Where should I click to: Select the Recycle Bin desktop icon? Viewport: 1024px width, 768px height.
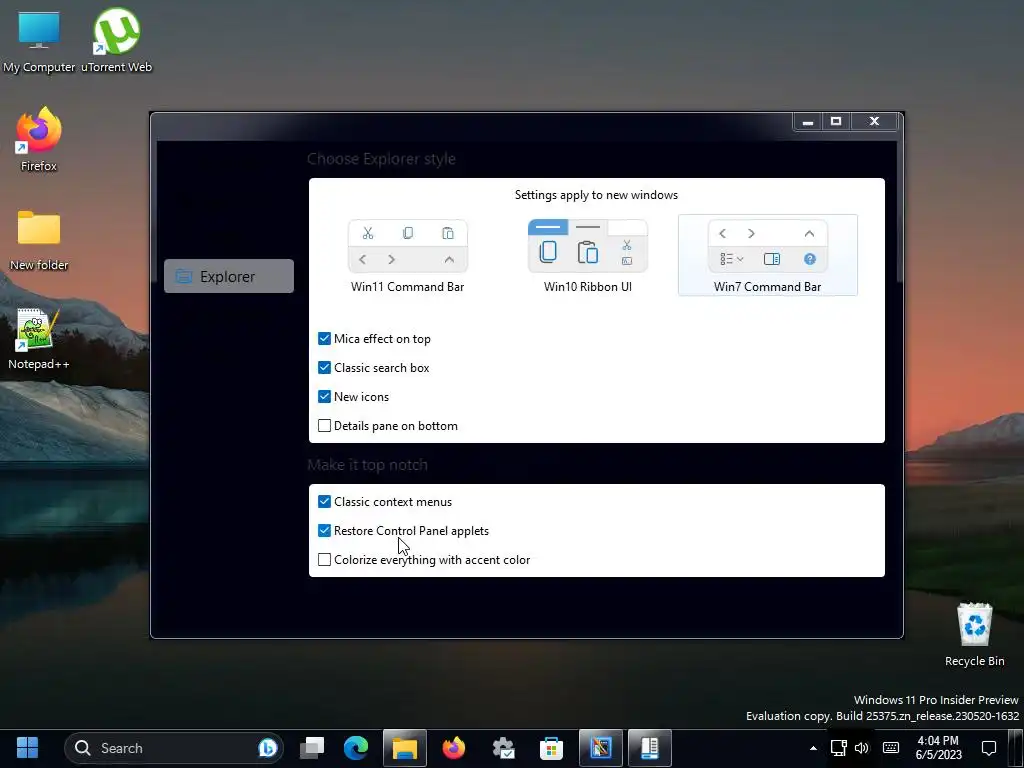(x=974, y=635)
